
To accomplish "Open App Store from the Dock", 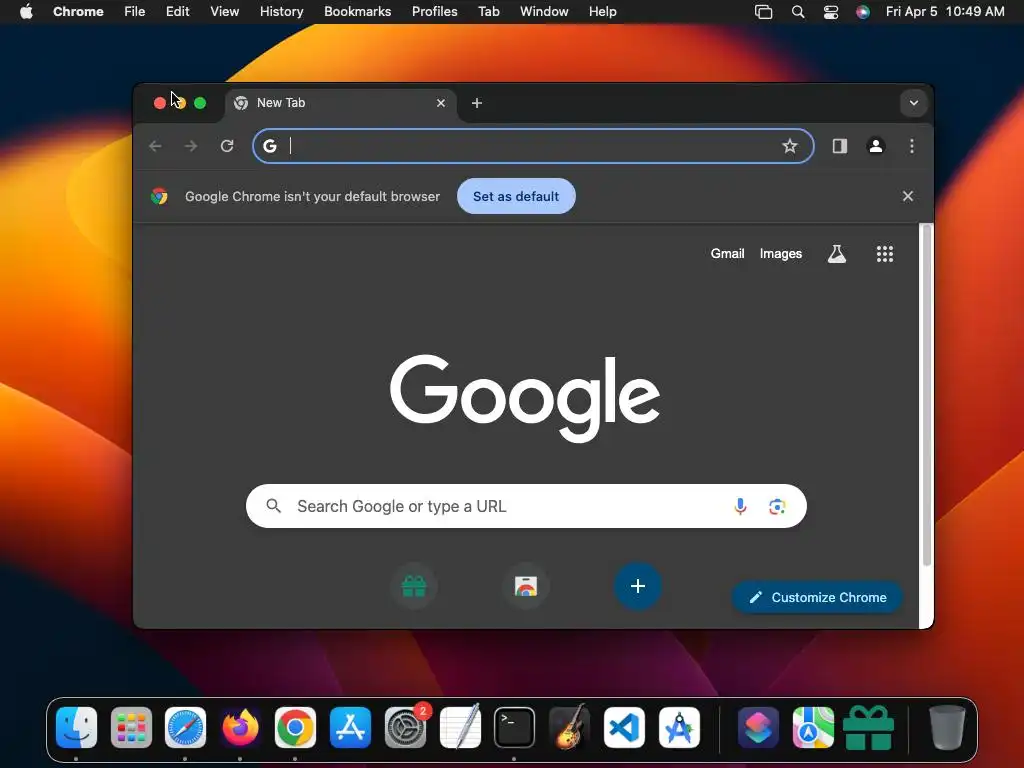I will click(350, 727).
